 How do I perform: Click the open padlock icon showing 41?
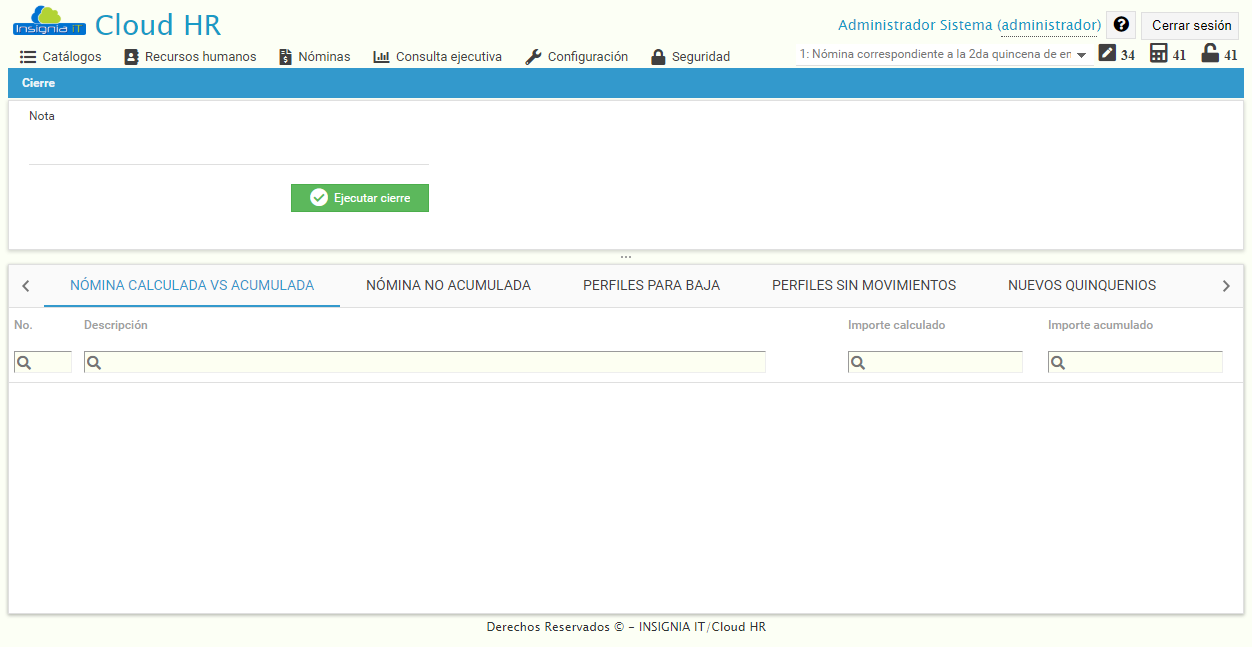pyautogui.click(x=1208, y=53)
